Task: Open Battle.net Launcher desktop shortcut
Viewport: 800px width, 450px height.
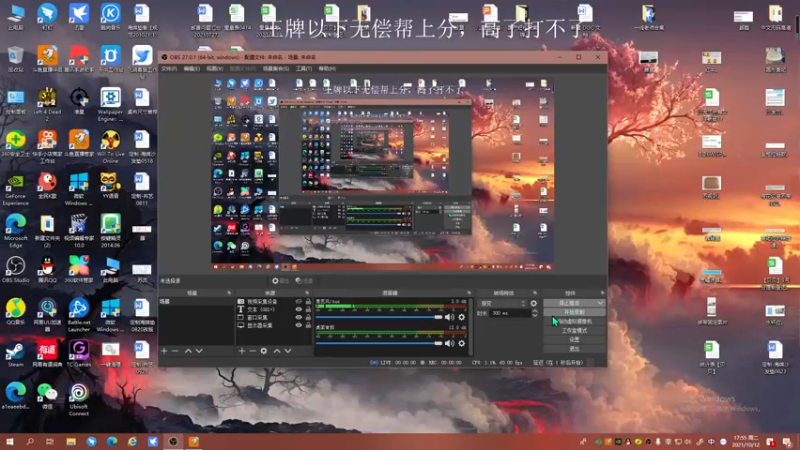Action: (x=79, y=315)
